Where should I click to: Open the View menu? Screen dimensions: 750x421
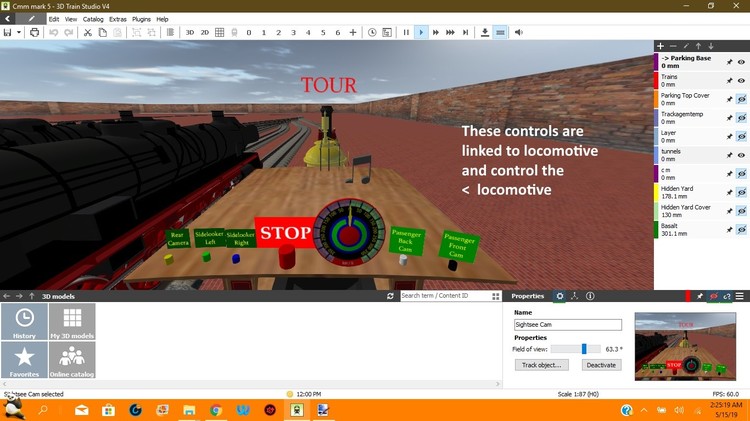71,19
